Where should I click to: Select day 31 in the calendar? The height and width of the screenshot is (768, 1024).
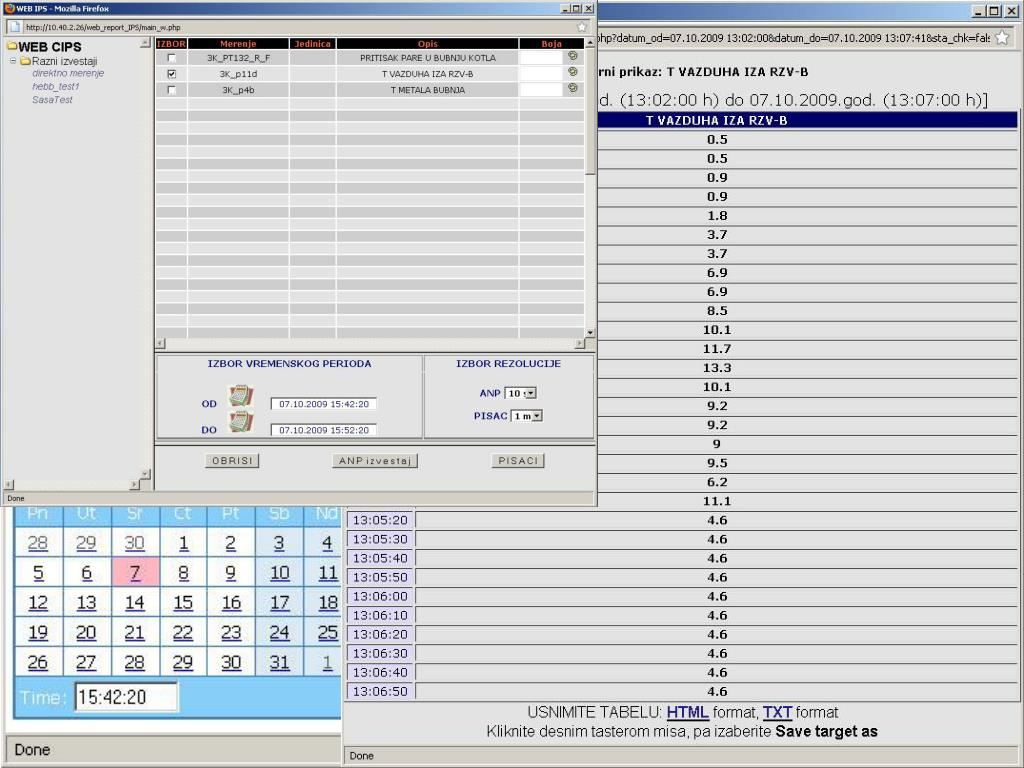[280, 662]
